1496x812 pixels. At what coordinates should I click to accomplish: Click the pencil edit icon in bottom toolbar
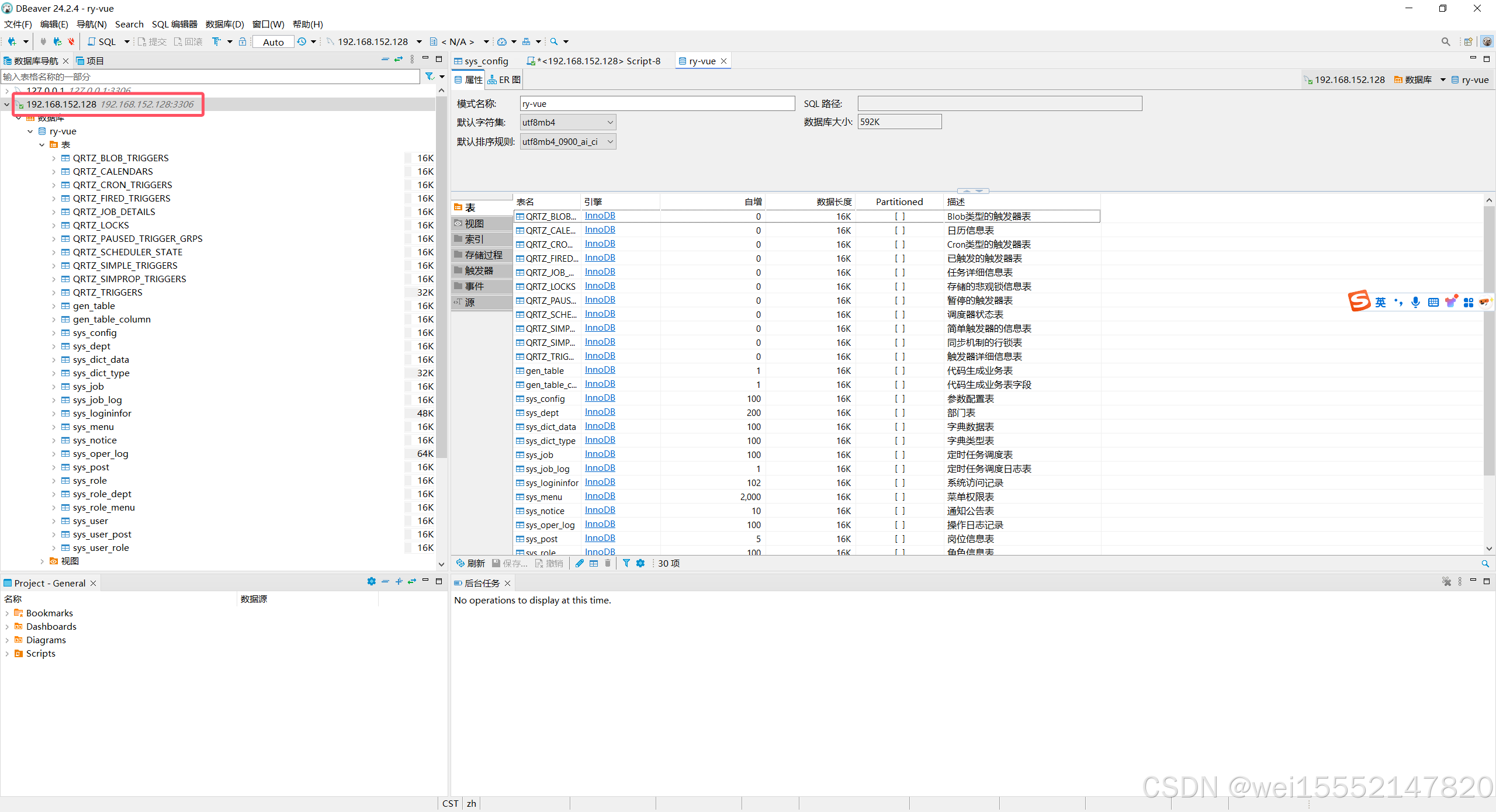[x=579, y=563]
